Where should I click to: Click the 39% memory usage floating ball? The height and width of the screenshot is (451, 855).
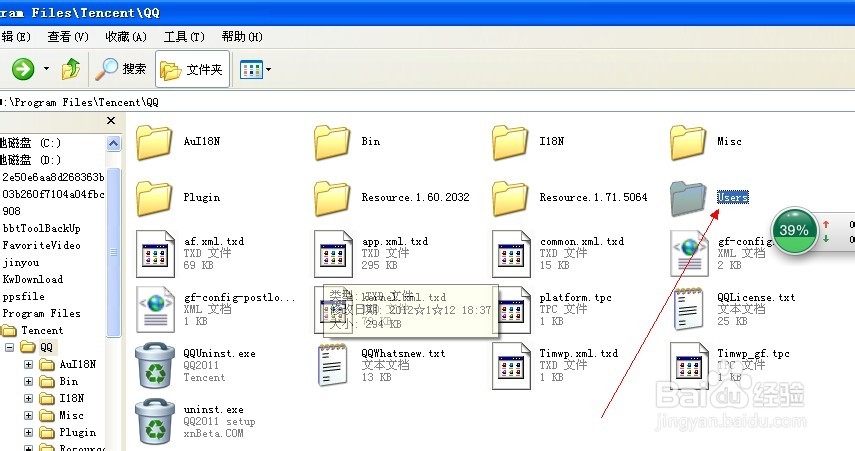click(x=794, y=230)
